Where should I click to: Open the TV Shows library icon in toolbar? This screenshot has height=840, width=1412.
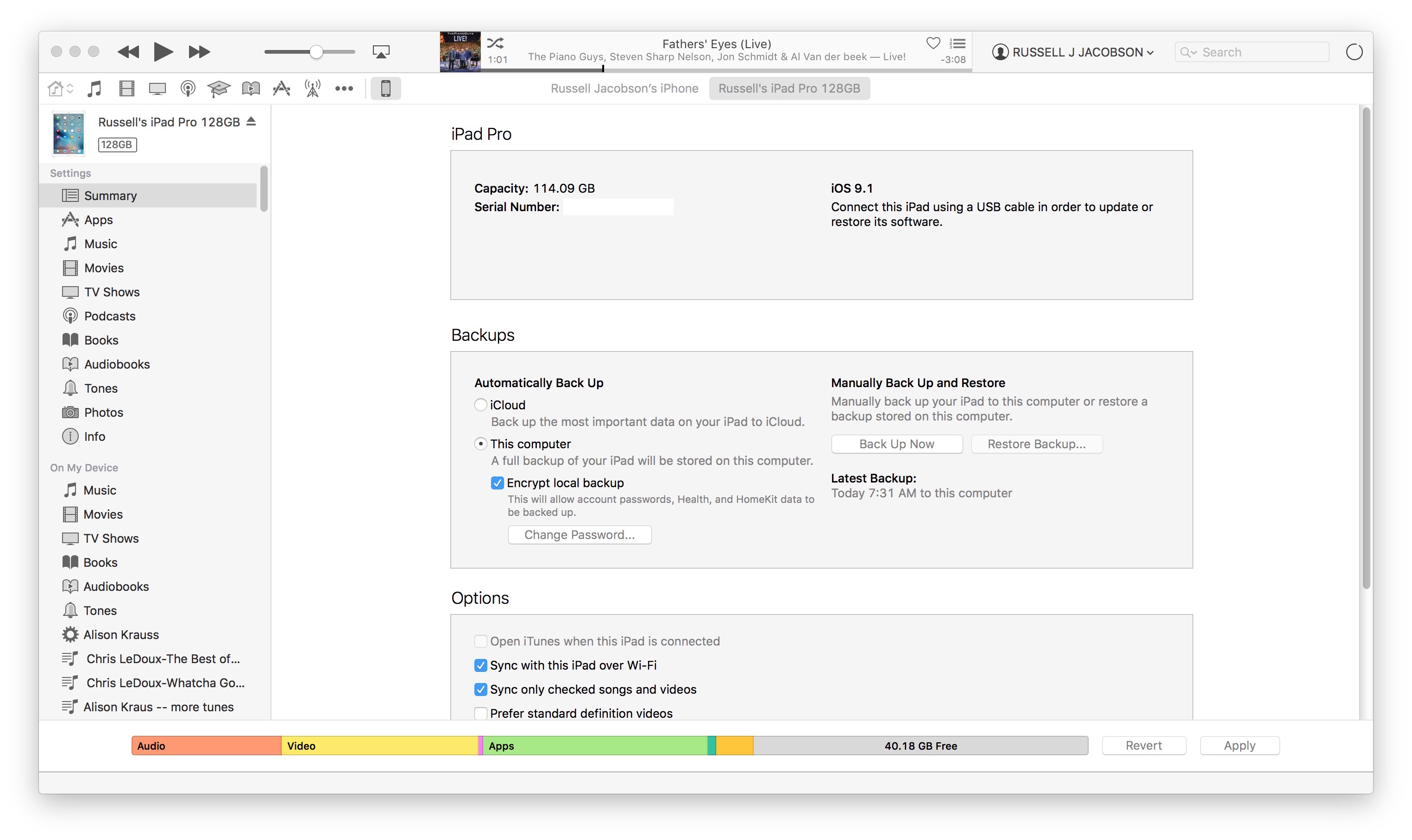coord(158,88)
